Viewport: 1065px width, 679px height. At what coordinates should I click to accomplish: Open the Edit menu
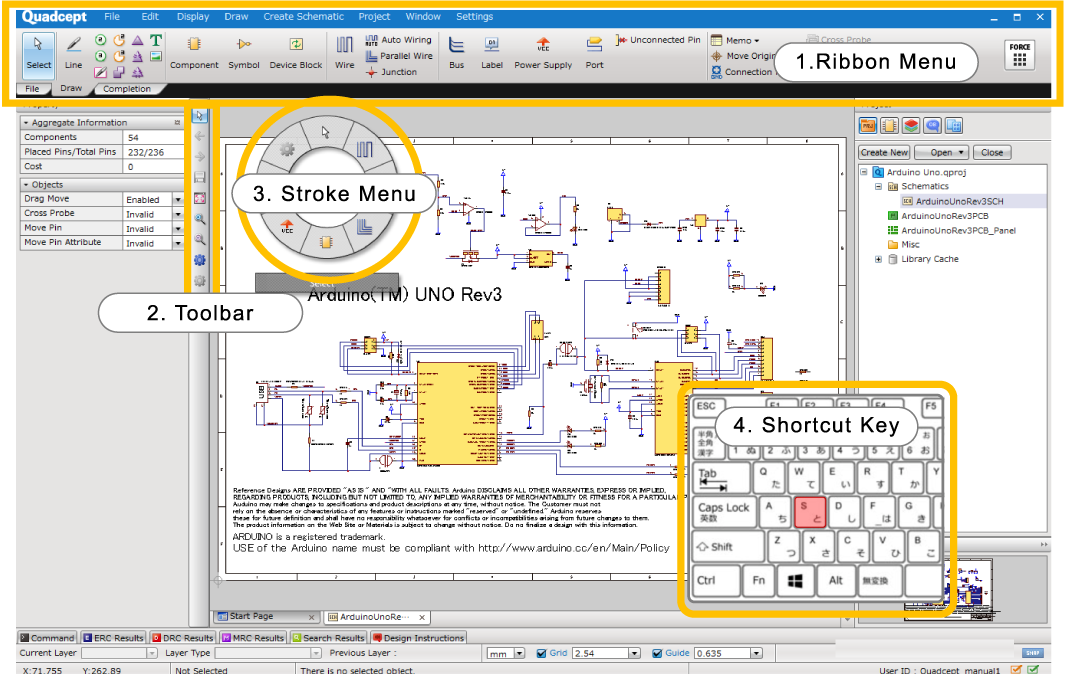click(150, 16)
